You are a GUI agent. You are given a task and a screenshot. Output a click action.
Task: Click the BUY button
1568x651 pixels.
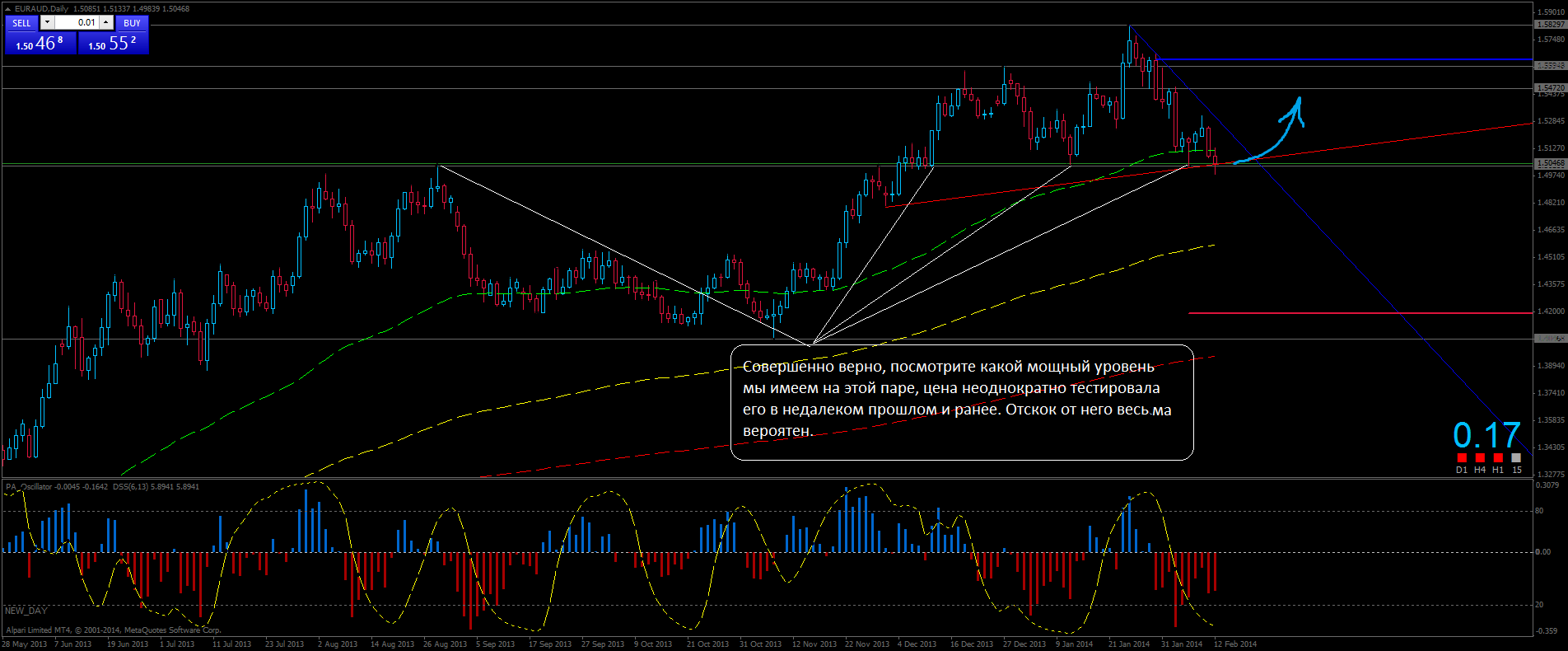132,23
